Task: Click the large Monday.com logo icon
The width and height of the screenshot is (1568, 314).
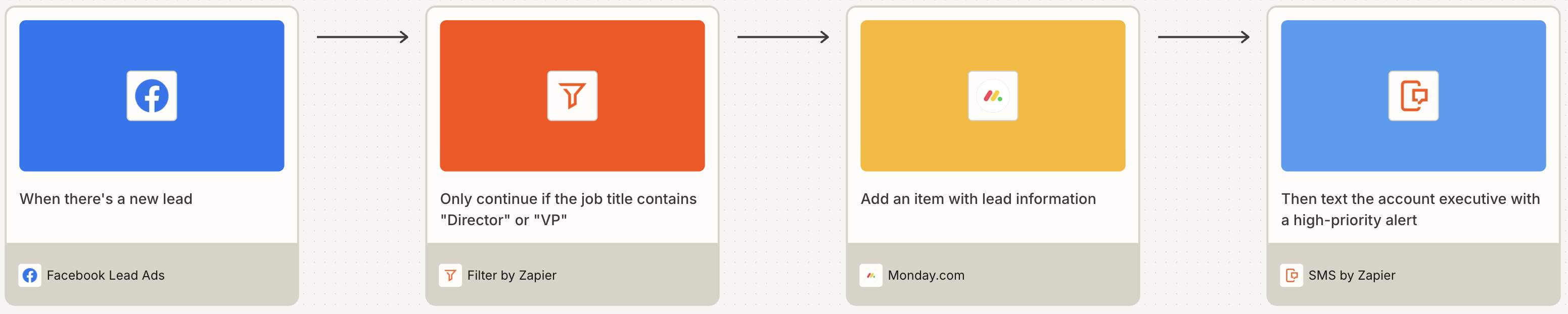Action: [992, 96]
